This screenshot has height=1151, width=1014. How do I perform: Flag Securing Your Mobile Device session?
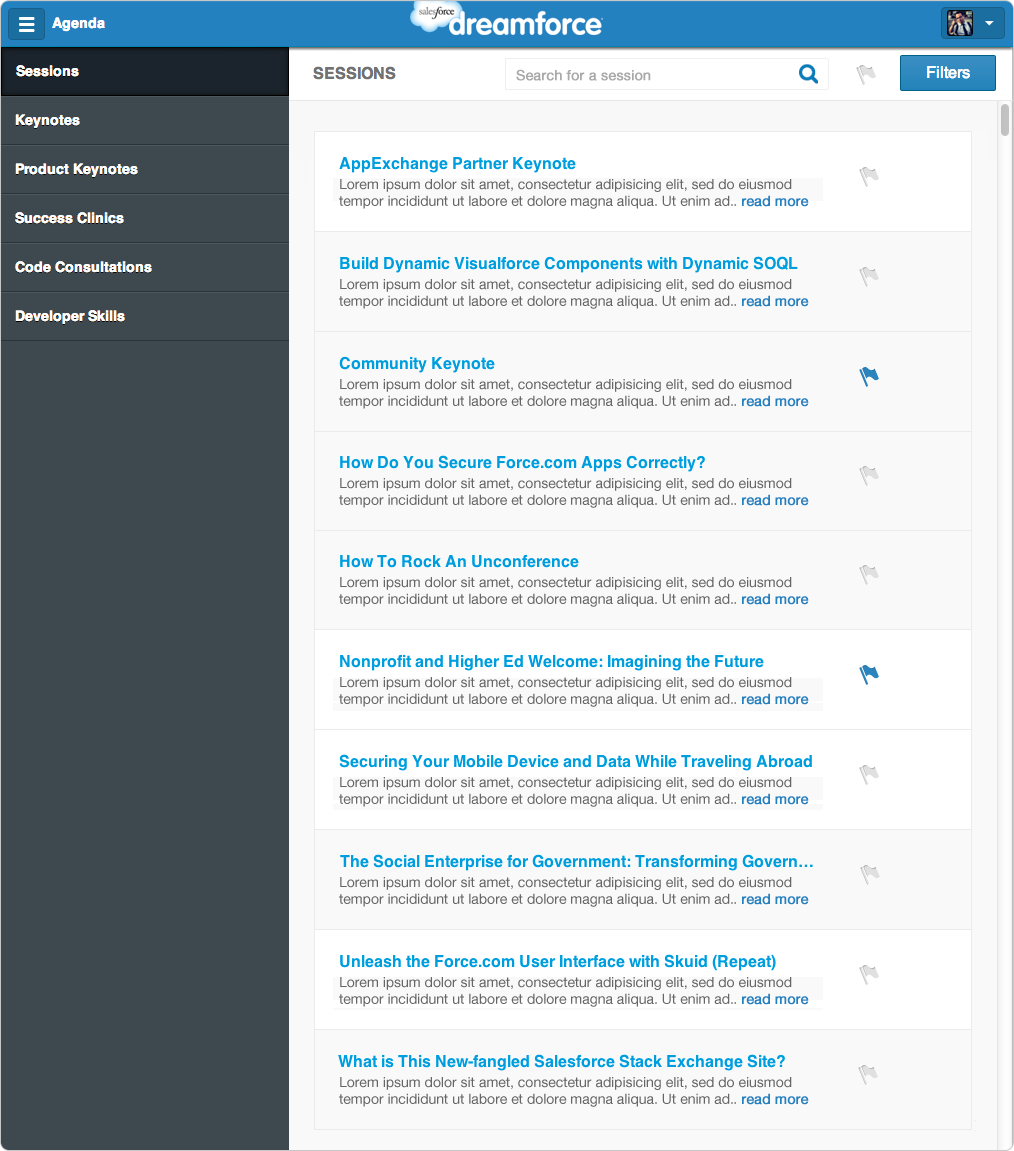[869, 774]
